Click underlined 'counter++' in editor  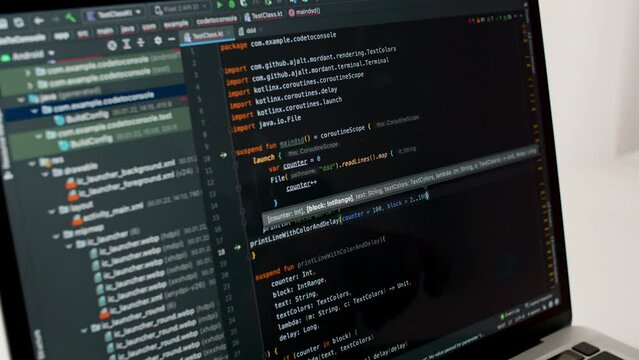click(301, 186)
